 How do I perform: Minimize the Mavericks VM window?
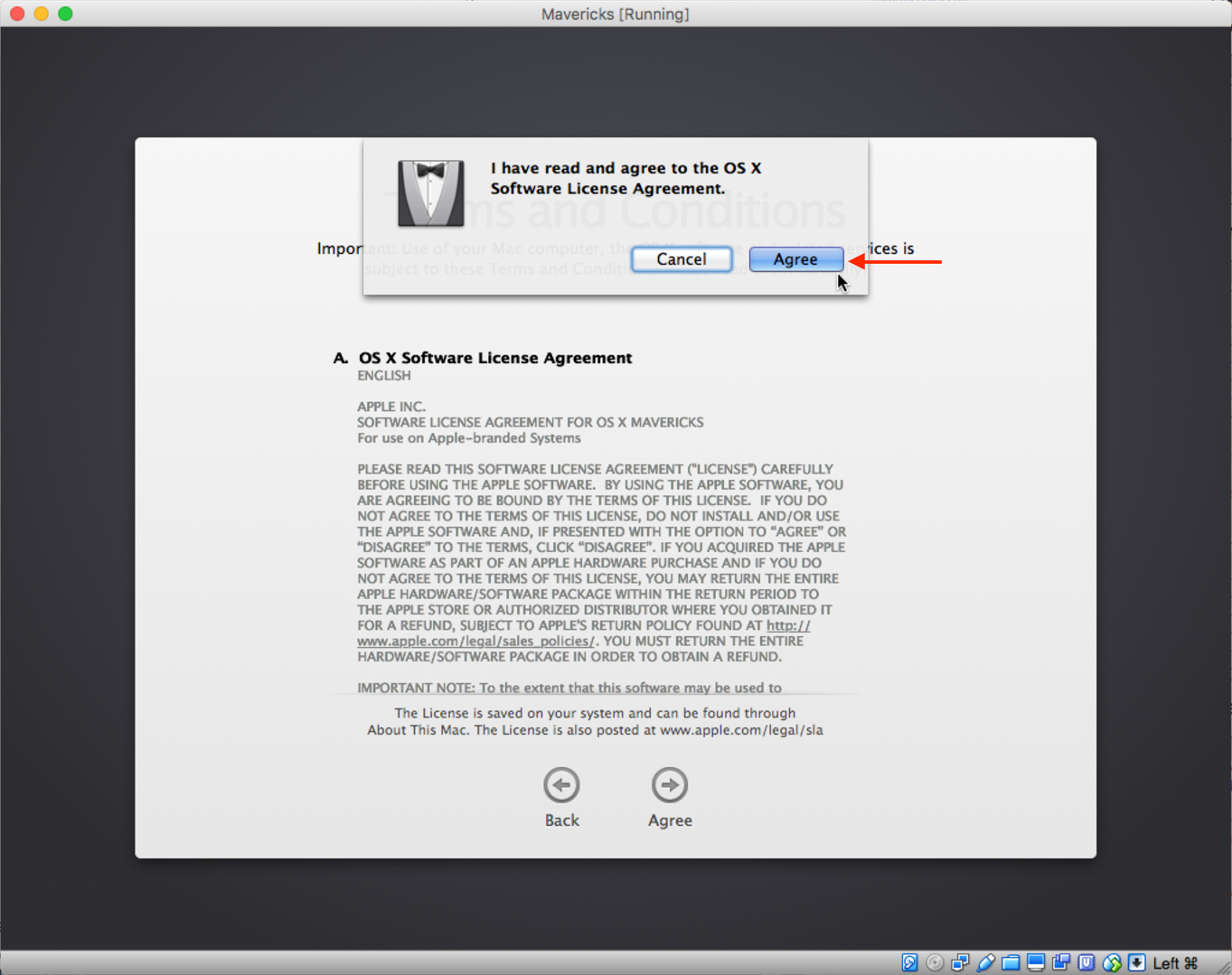pos(41,14)
